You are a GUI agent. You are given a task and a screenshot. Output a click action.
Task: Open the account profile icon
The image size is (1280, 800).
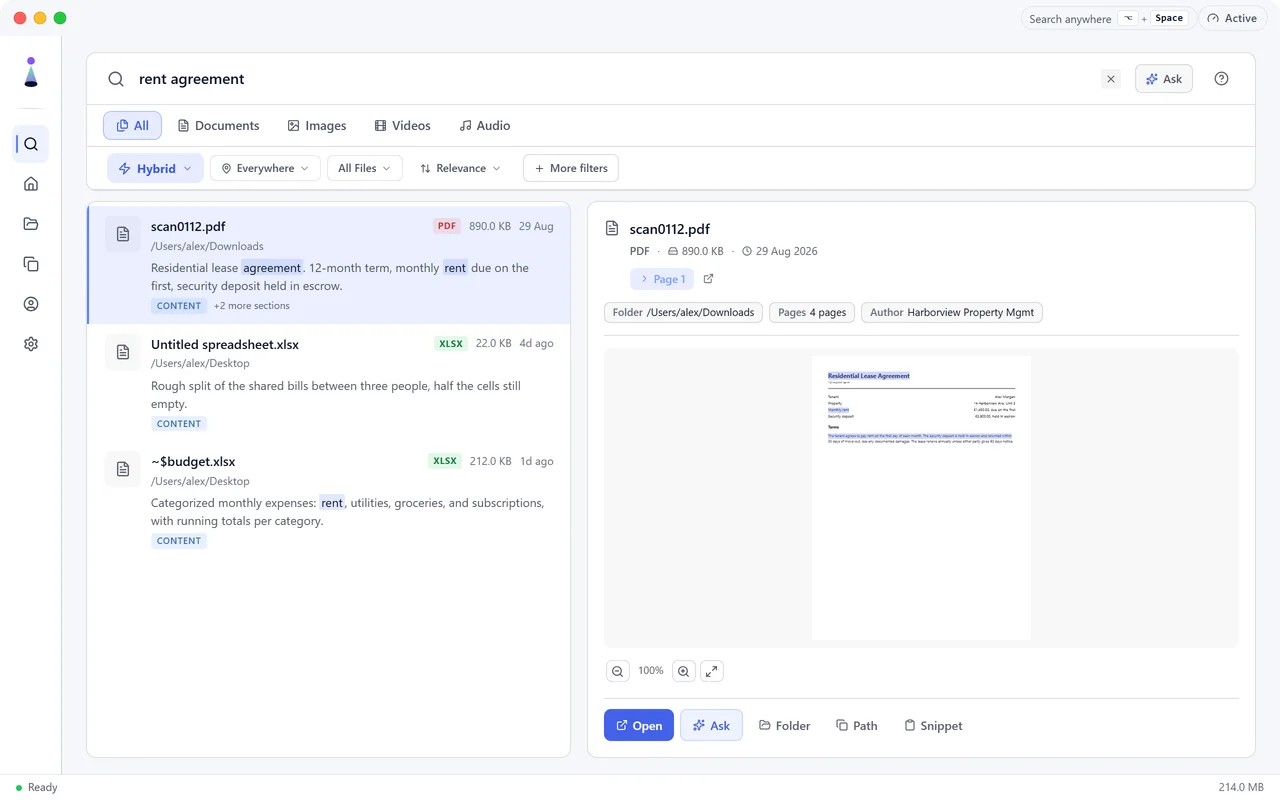pos(31,304)
